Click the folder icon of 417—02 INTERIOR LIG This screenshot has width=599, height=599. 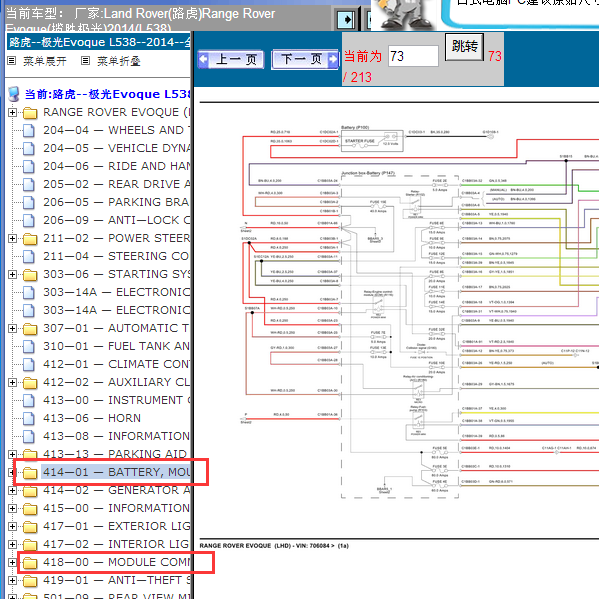30,545
